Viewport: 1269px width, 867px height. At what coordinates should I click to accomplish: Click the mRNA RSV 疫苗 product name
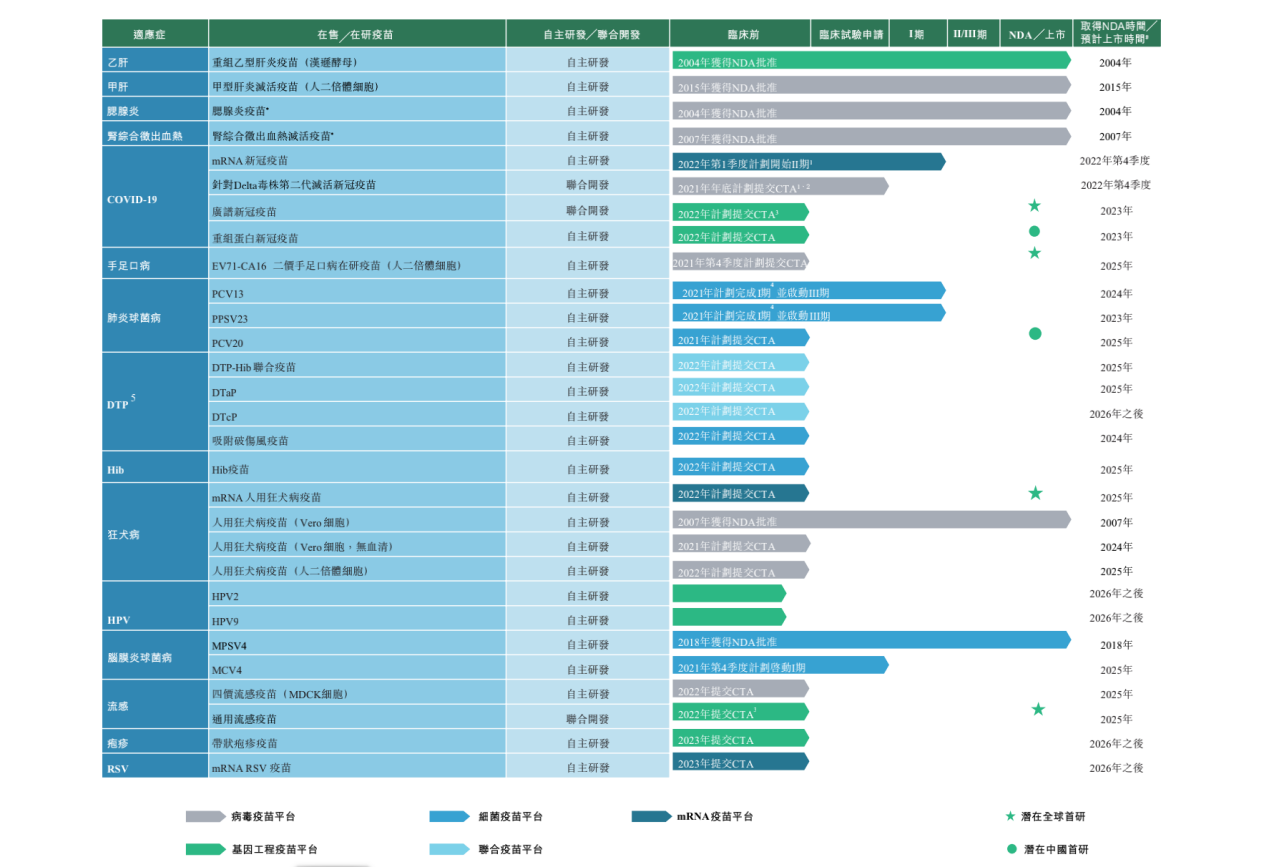251,768
